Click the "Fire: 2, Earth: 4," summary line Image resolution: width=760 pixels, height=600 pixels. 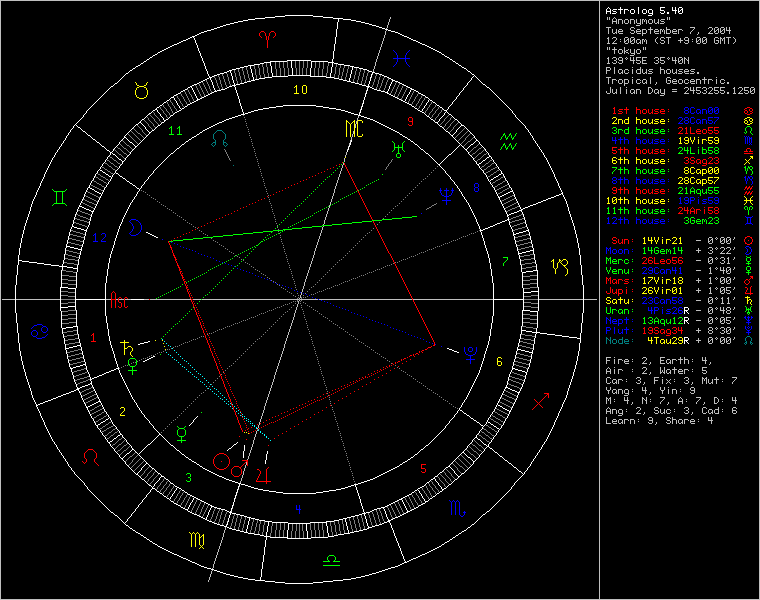659,361
